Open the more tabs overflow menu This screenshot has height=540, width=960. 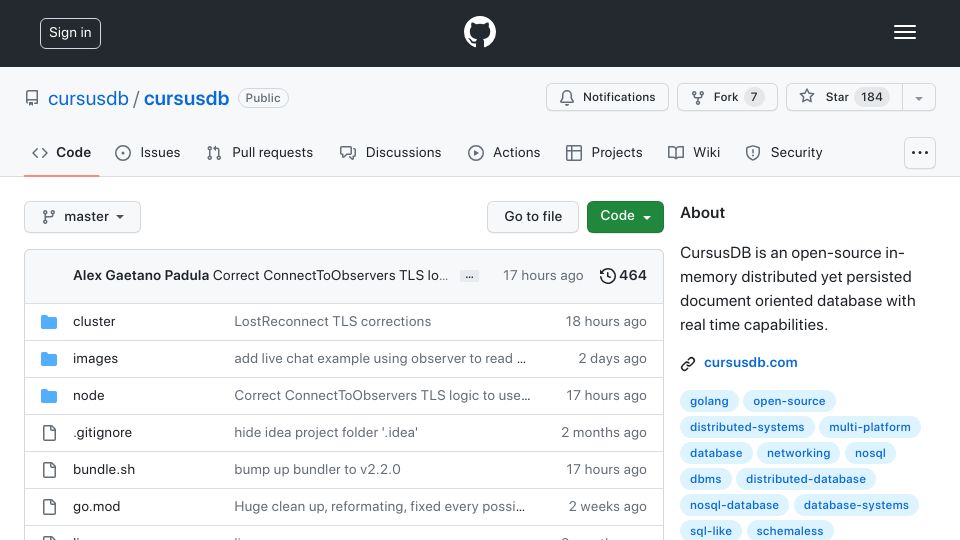(x=920, y=152)
